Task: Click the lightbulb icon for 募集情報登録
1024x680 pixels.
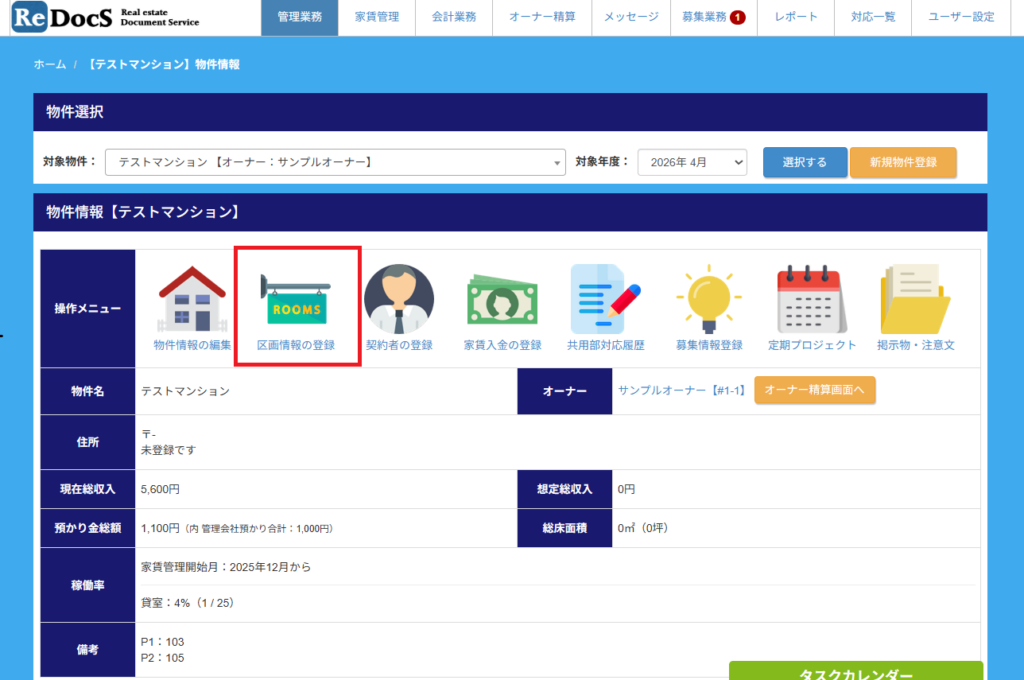Action: (709, 300)
